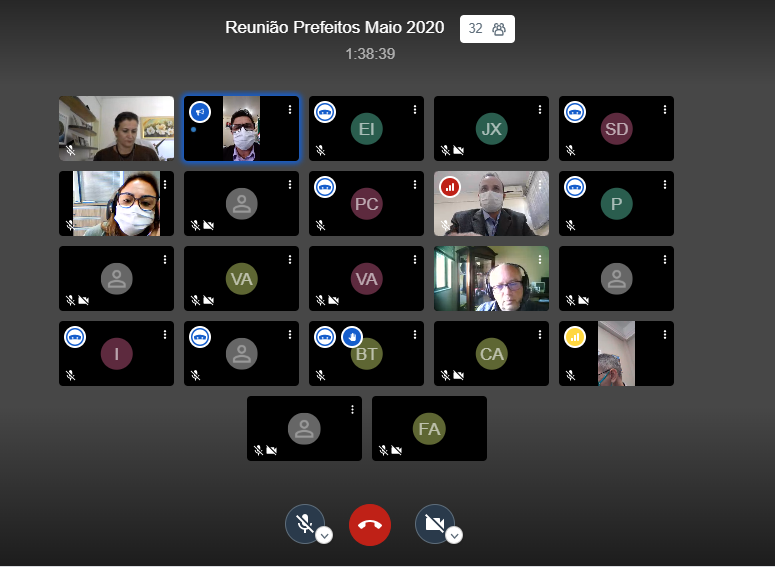Viewport: 775px width, 567px height.
Task: Click the red hang up button
Action: [370, 524]
